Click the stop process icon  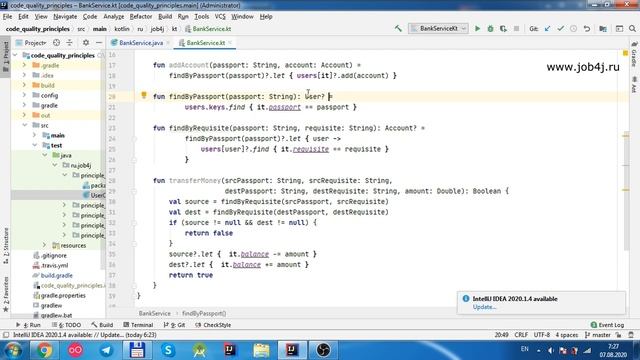coord(516,29)
